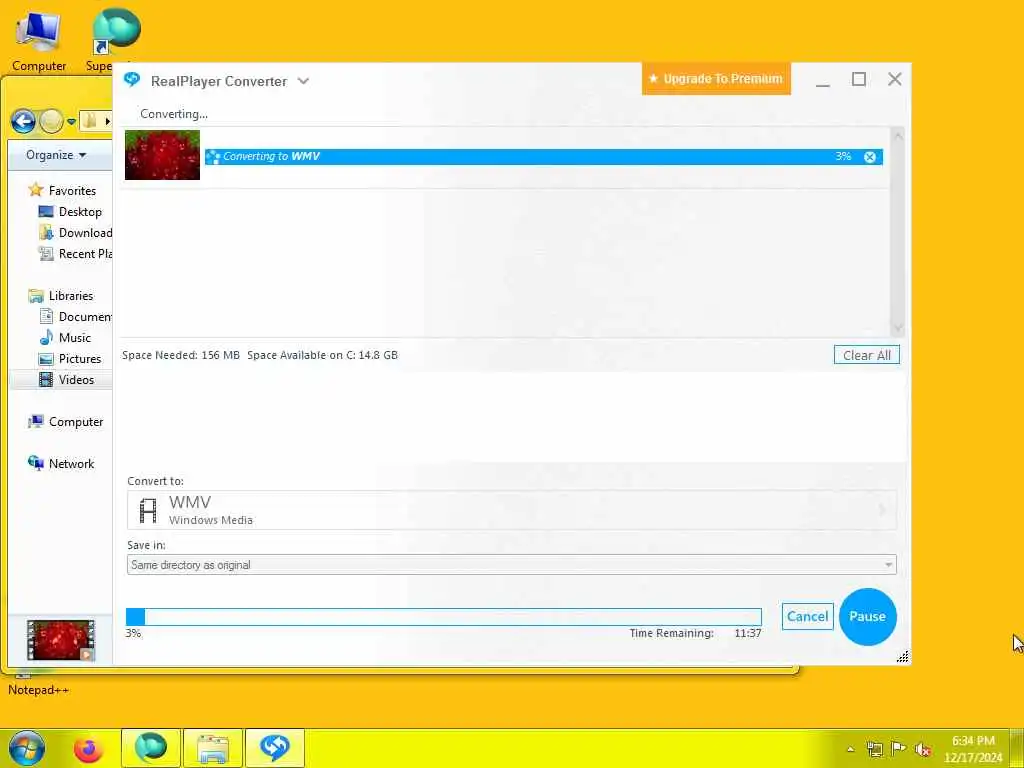The height and width of the screenshot is (768, 1024).
Task: Switch to Windows Explorer taskbar button
Action: tap(213, 748)
